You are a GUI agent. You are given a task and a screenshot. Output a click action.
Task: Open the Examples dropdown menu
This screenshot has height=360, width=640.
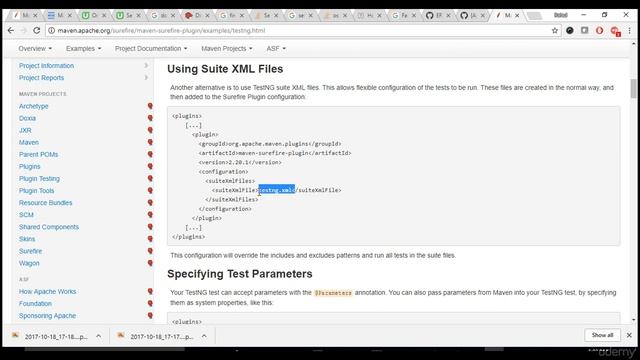tap(83, 49)
